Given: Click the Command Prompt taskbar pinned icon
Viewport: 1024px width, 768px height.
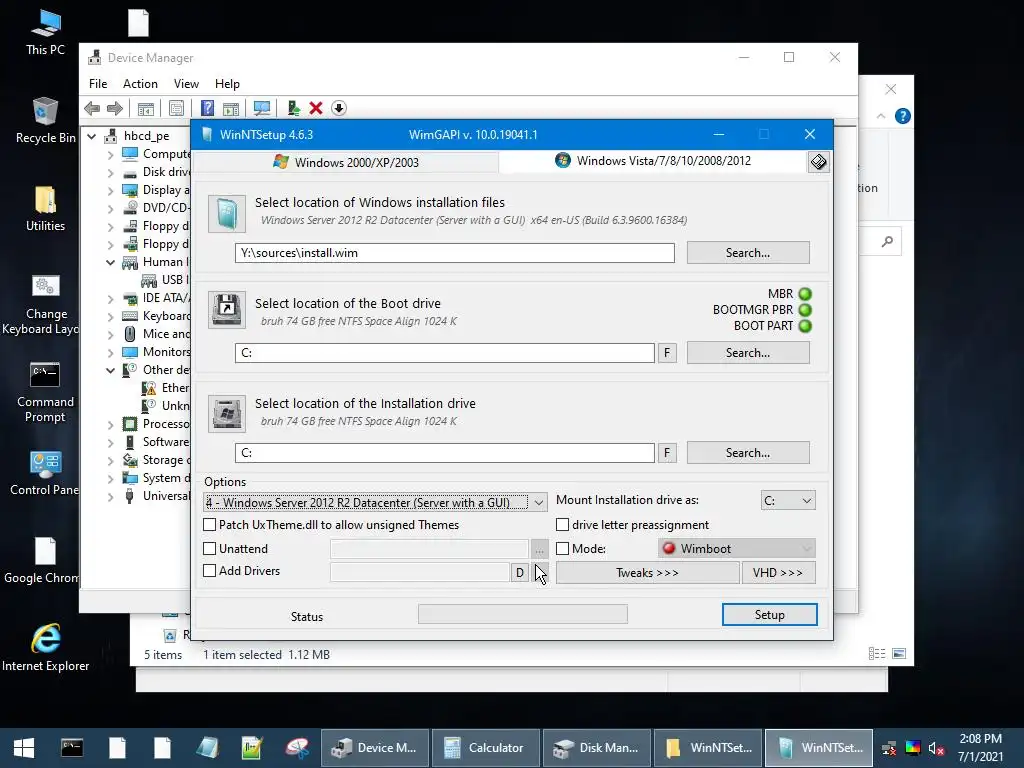Looking at the screenshot, I should click(x=72, y=748).
